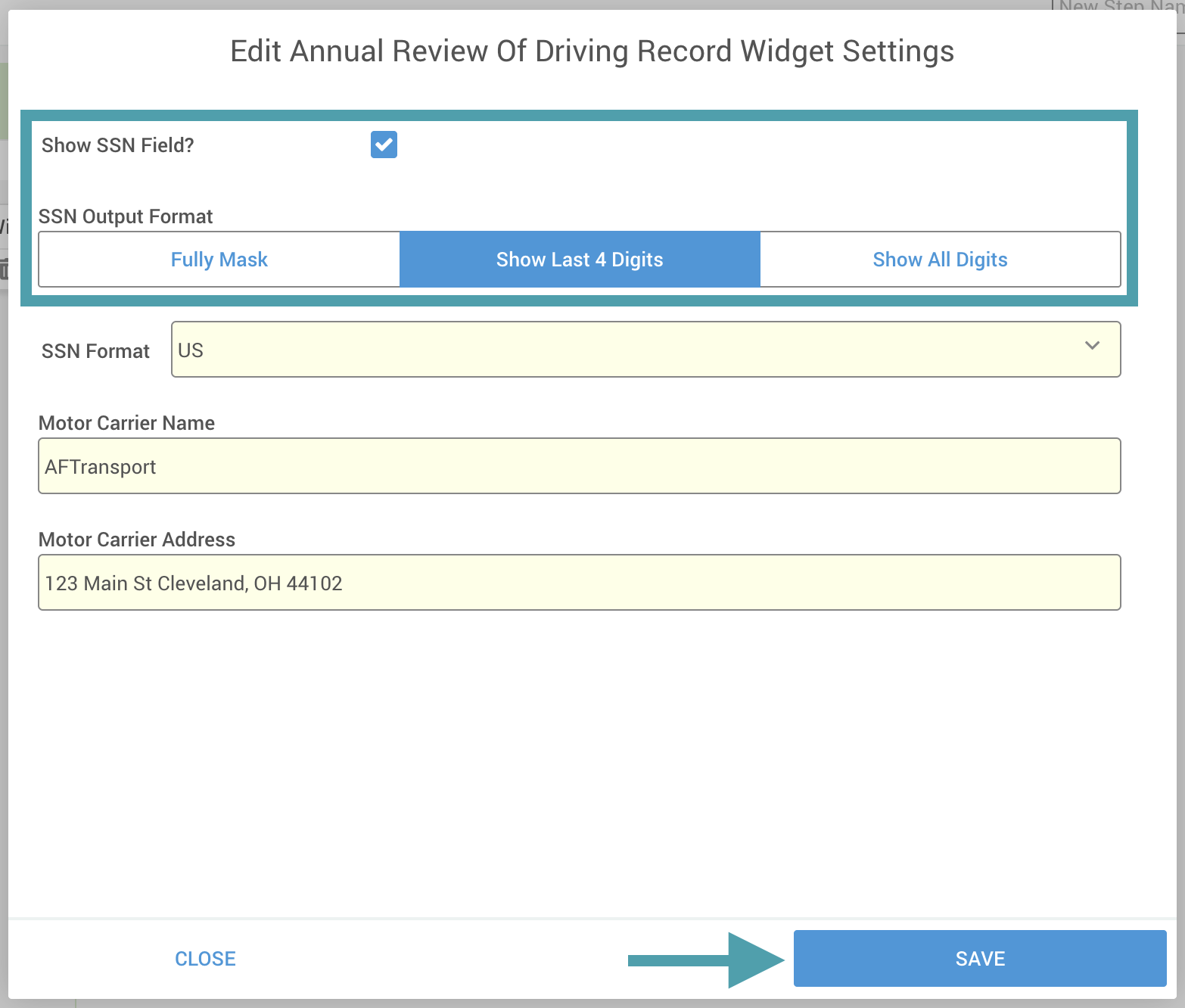Image resolution: width=1185 pixels, height=1008 pixels.
Task: Select the Fully Mask output option
Action: click(219, 260)
